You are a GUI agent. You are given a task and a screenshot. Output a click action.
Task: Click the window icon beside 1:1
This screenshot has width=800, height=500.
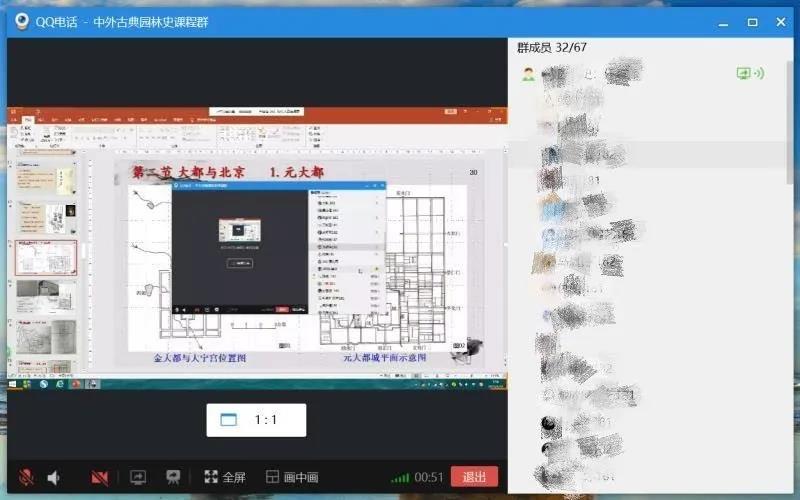click(229, 420)
